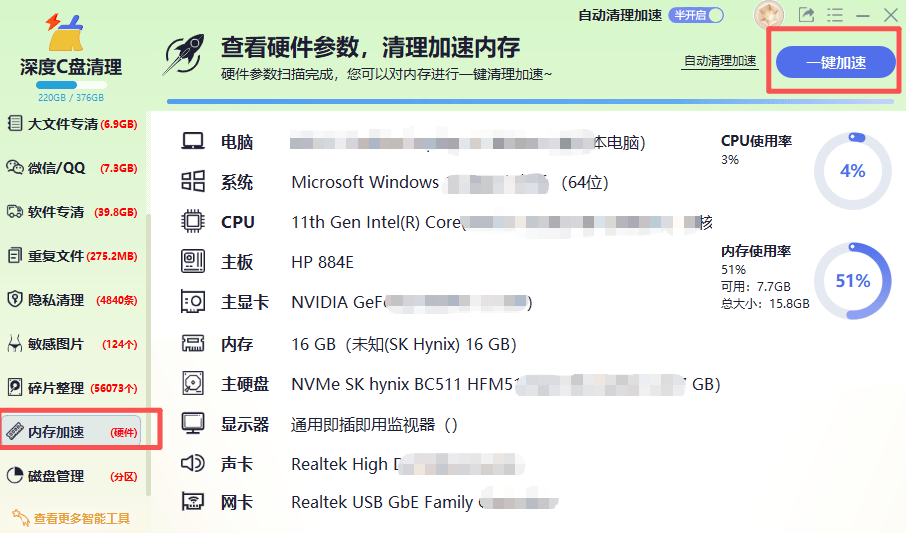This screenshot has height=533, width=906.
Task: Click the 碎片整理 defrag icon
Action: (x=14, y=387)
